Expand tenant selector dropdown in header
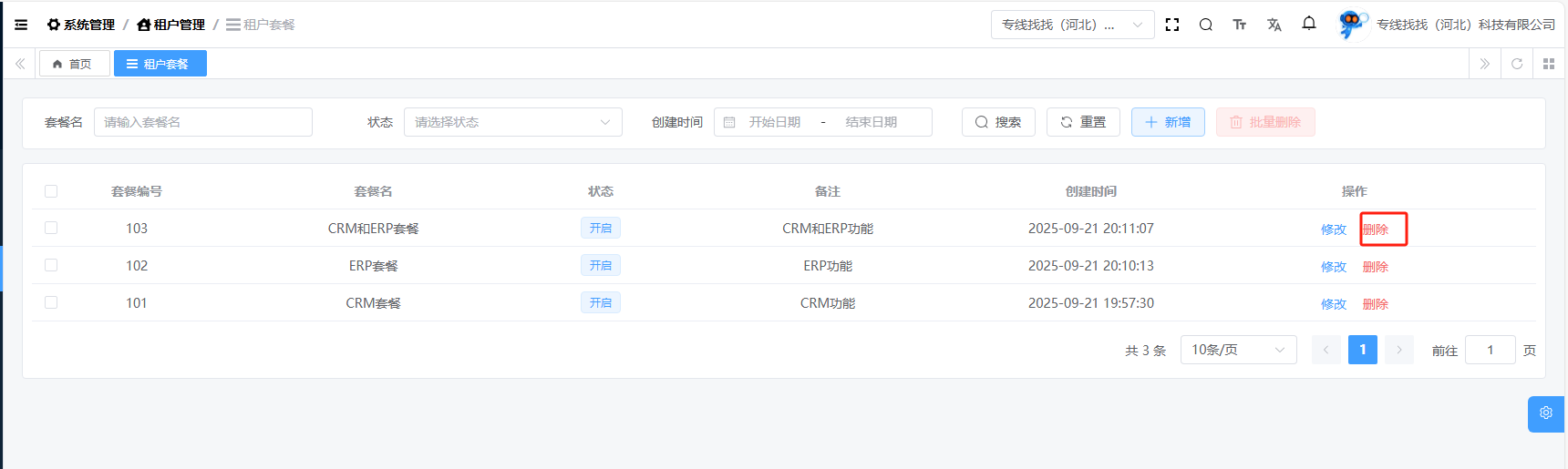The width and height of the screenshot is (1568, 469). click(x=1072, y=25)
